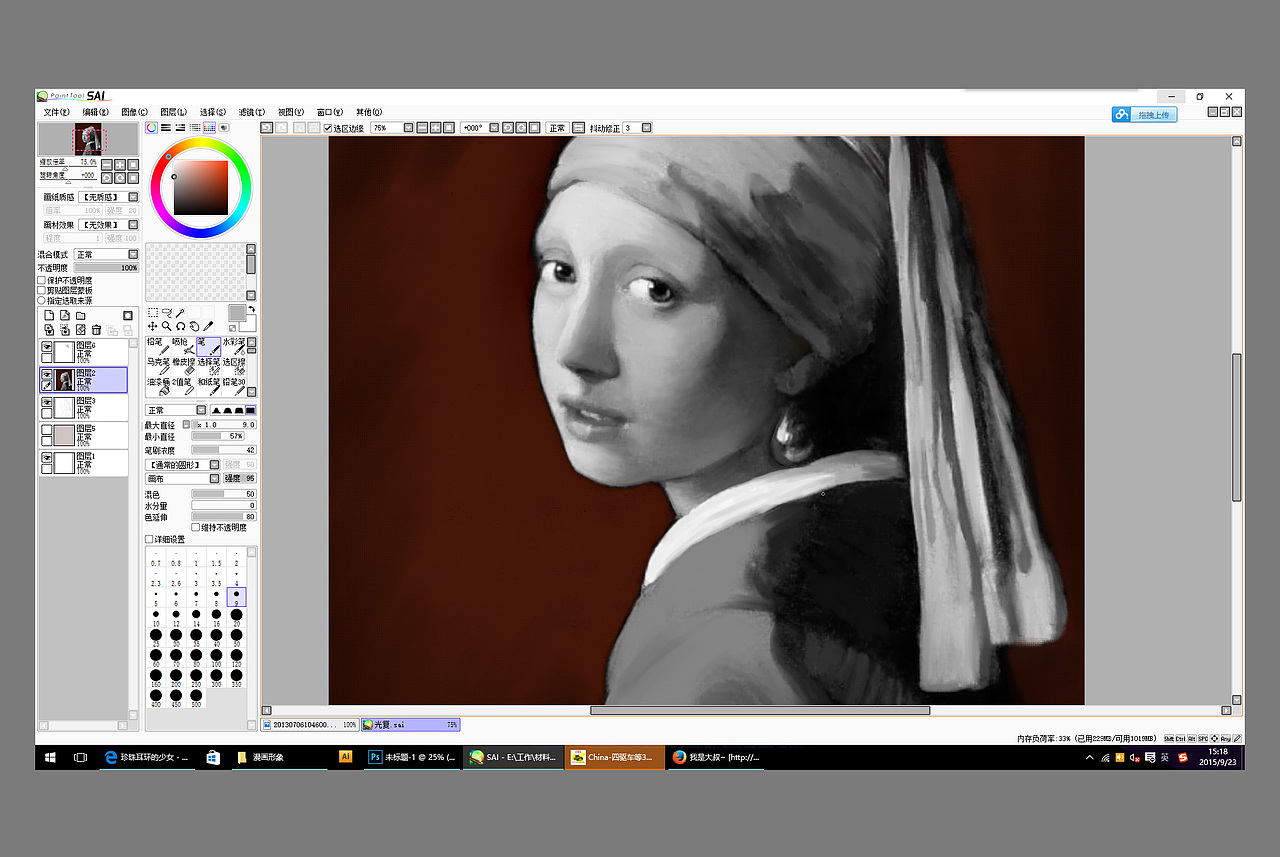Screen dimensions: 1280x857
Task: Hide layer 图层1 with eye icon
Action: (x=47, y=458)
